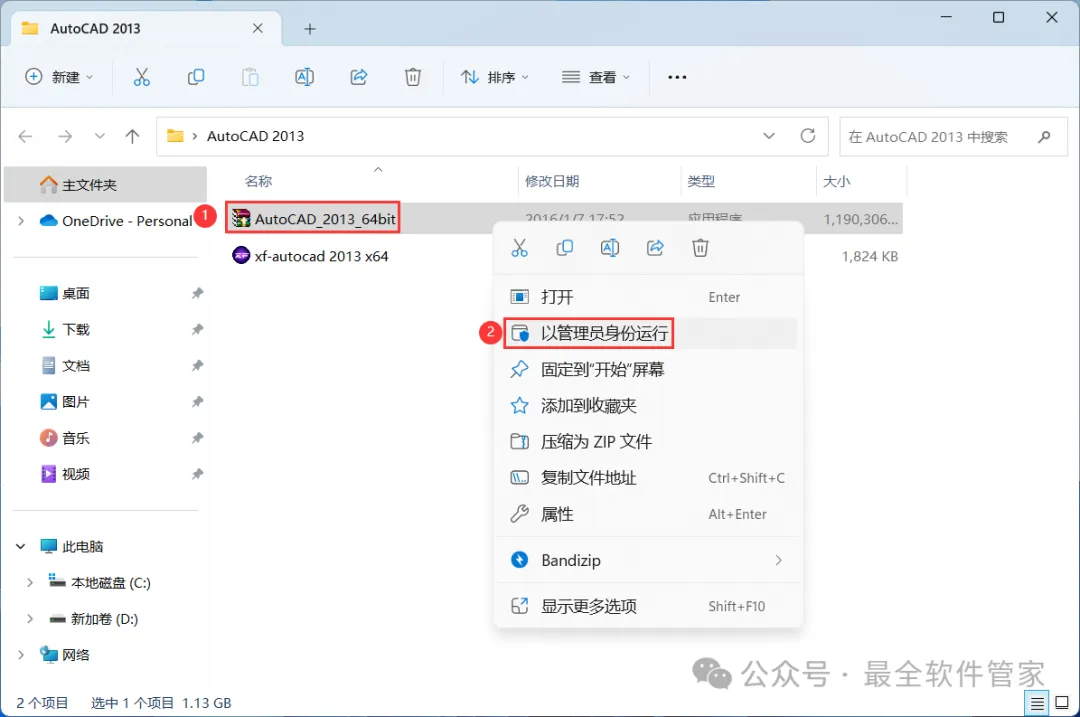Refresh the folder view
Viewport: 1080px width, 717px height.
(808, 136)
